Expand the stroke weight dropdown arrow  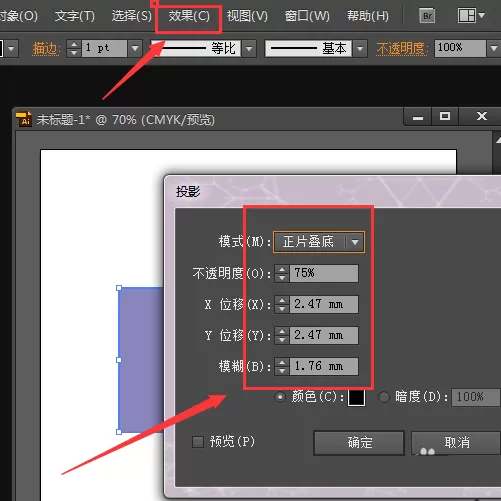135,49
